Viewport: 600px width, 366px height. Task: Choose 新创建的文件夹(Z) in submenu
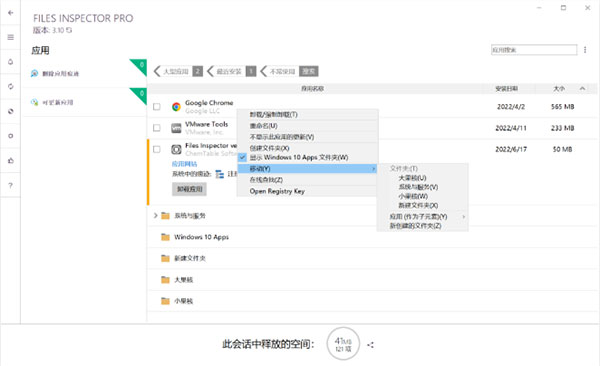pos(416,226)
